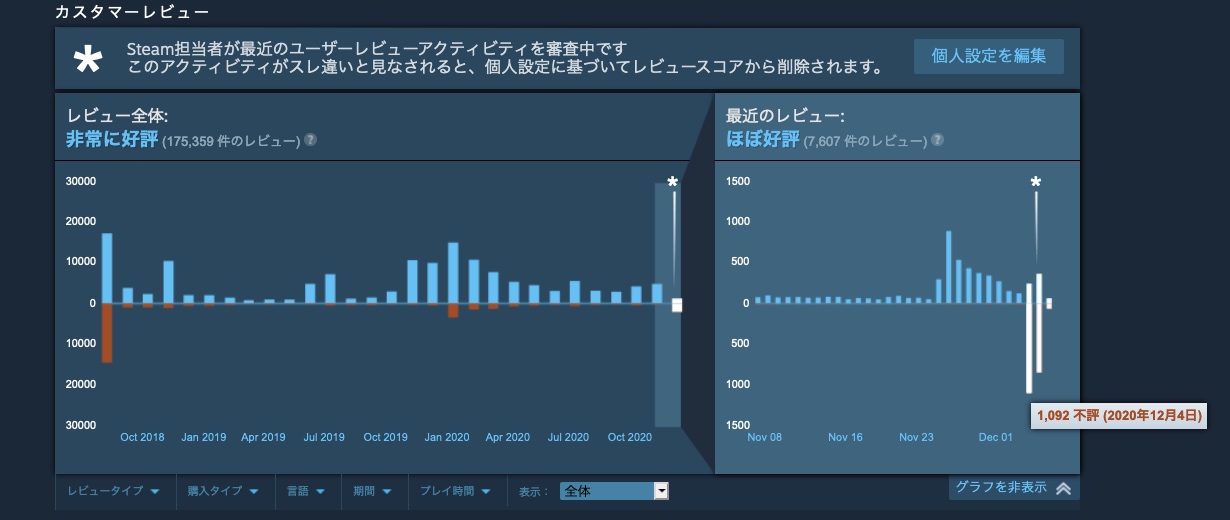Click the Nov 08 axis label

pyautogui.click(x=765, y=437)
